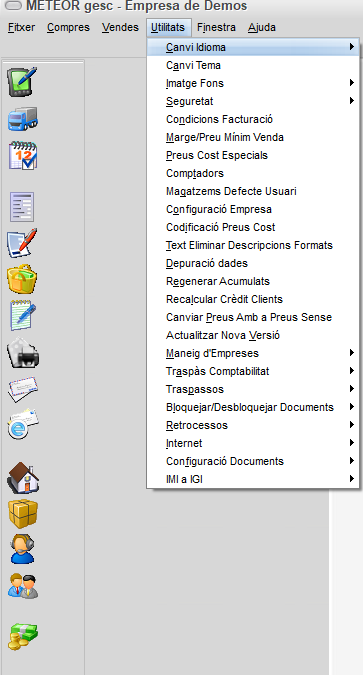Open the calendar with checkmark icon

tap(22, 155)
